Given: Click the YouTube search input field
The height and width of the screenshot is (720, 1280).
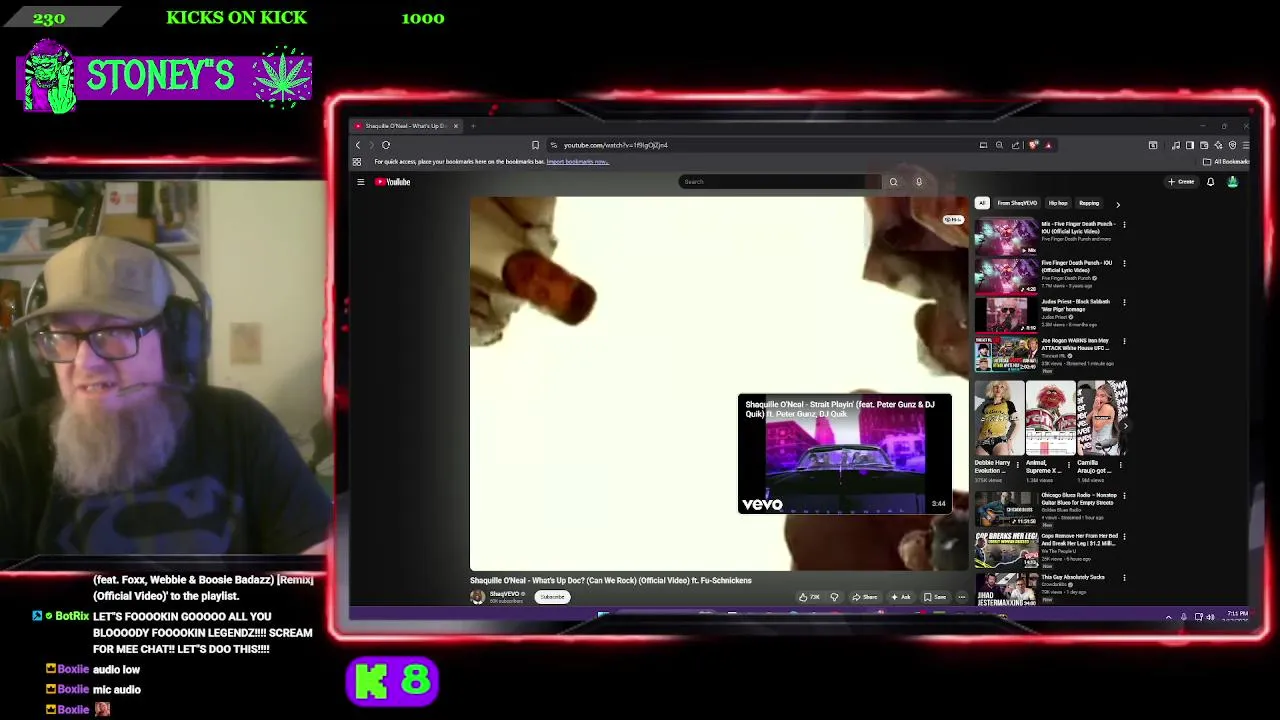Looking at the screenshot, I should click(x=778, y=182).
